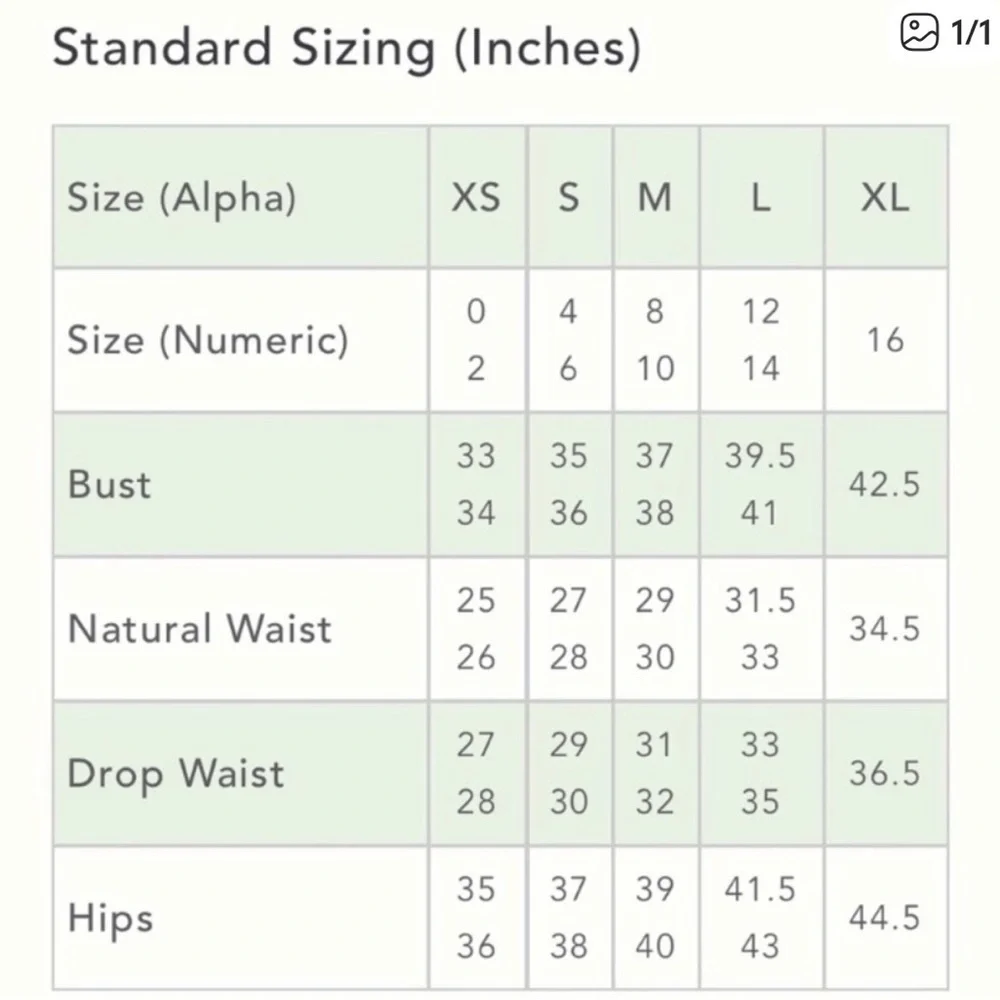This screenshot has height=1000, width=1000.
Task: Click the Hips row label
Action: point(110,919)
